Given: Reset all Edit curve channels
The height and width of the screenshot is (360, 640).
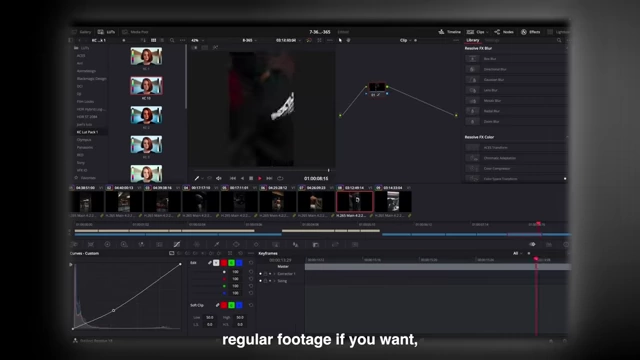Looking at the screenshot, I should (x=251, y=263).
